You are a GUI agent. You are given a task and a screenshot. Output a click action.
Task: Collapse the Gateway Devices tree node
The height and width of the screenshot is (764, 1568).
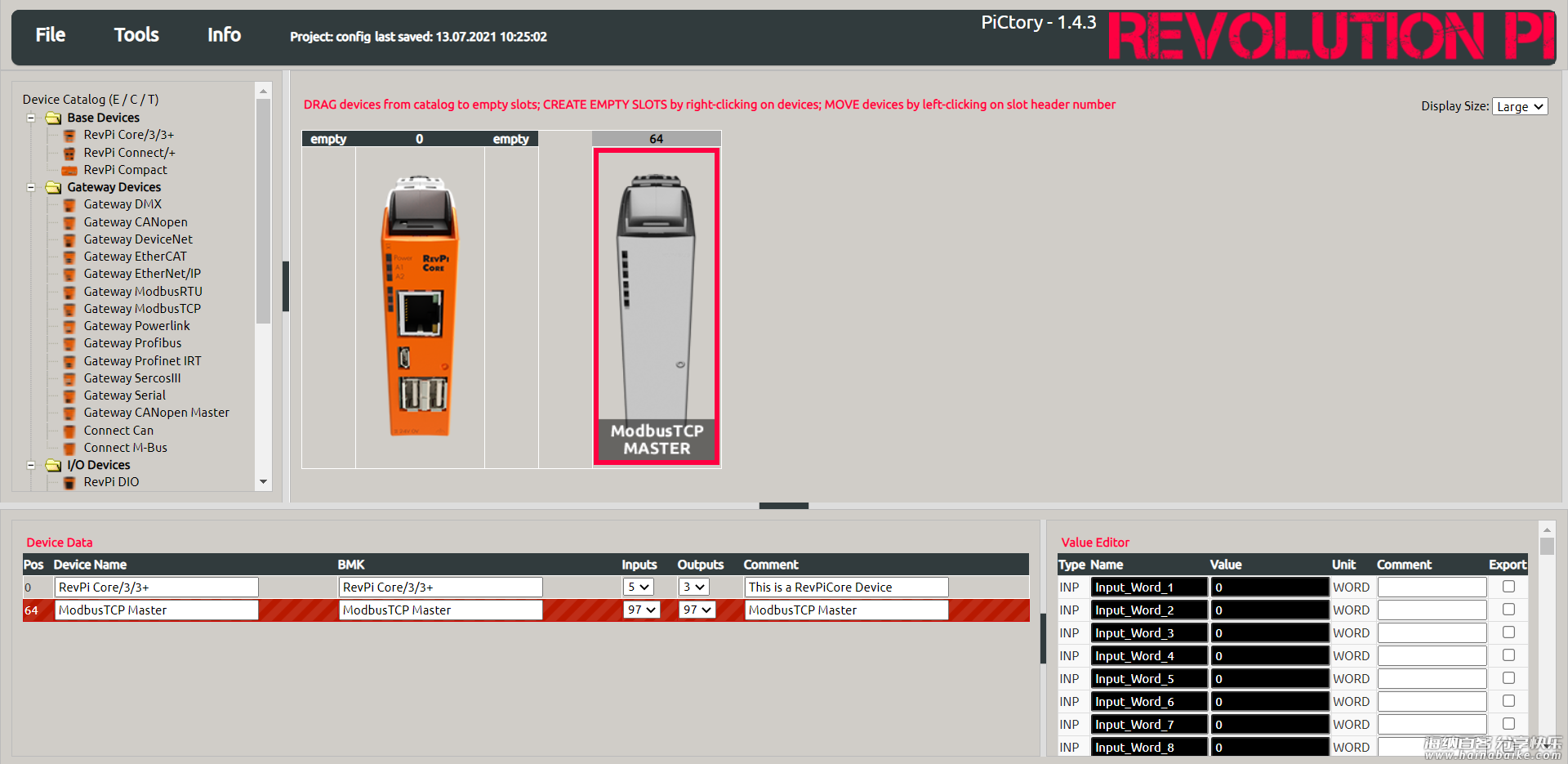click(31, 187)
